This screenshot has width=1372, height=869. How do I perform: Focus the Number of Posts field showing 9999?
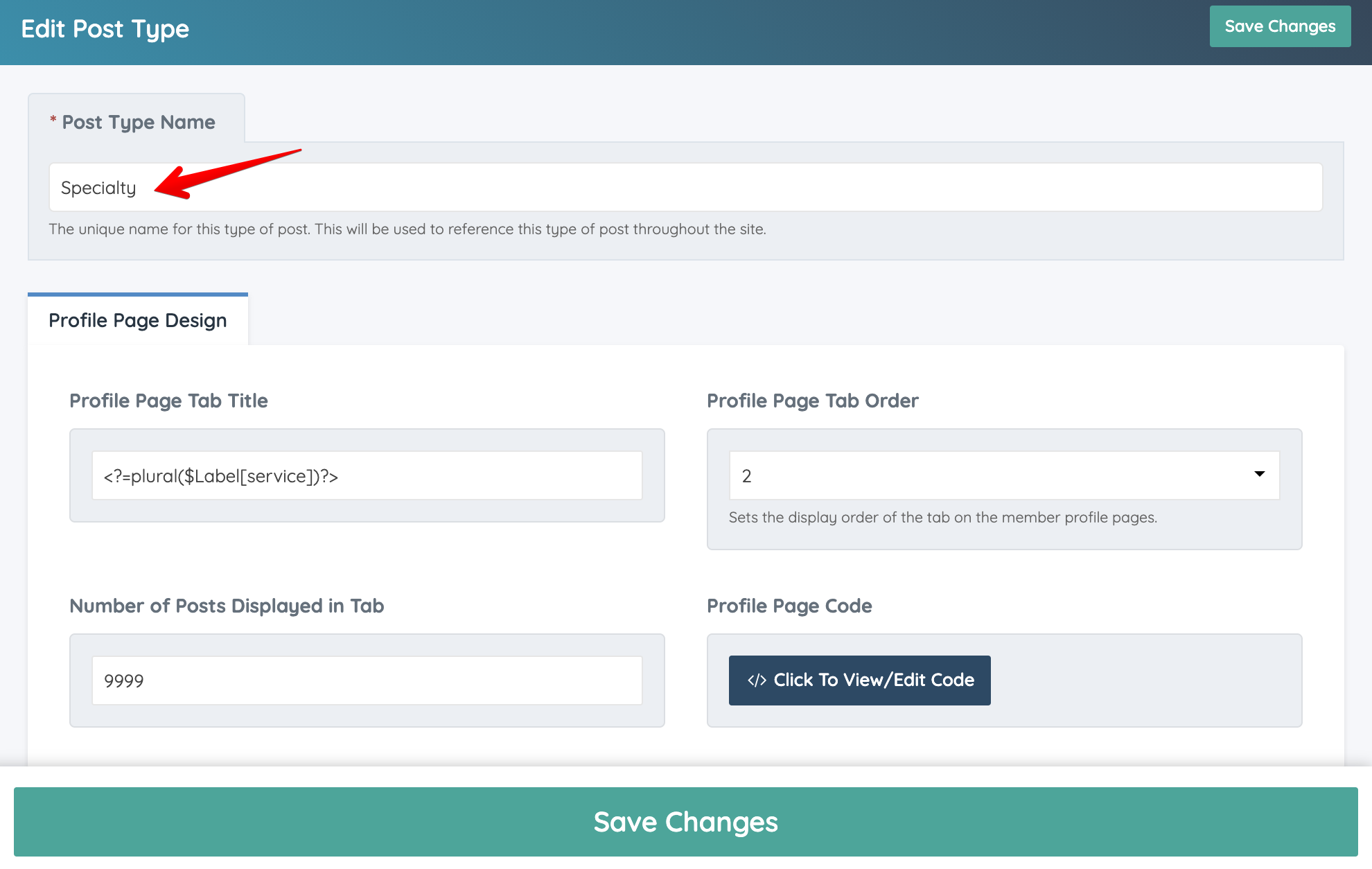[367, 681]
